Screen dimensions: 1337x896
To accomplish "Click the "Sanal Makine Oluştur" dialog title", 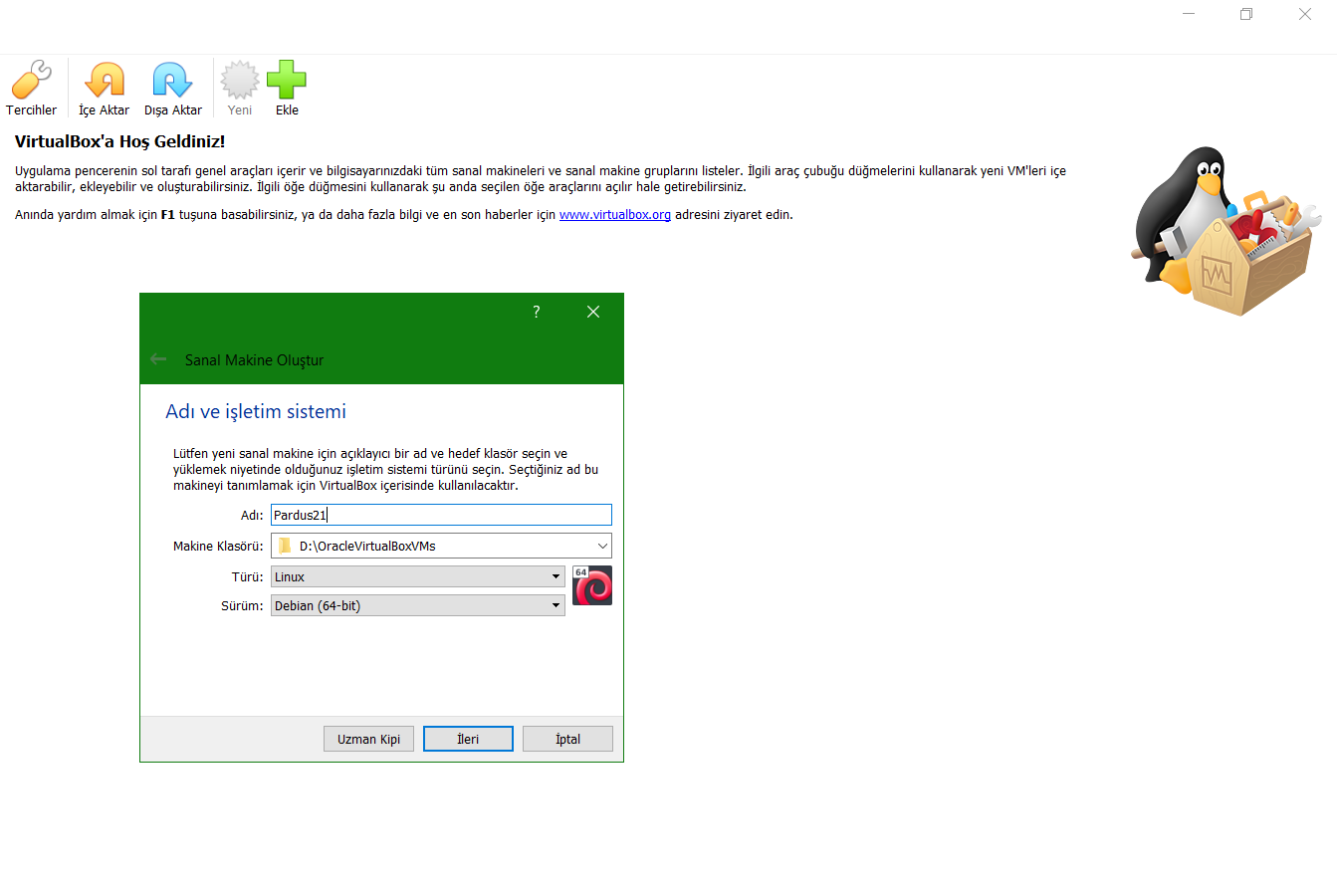I will coord(254,360).
